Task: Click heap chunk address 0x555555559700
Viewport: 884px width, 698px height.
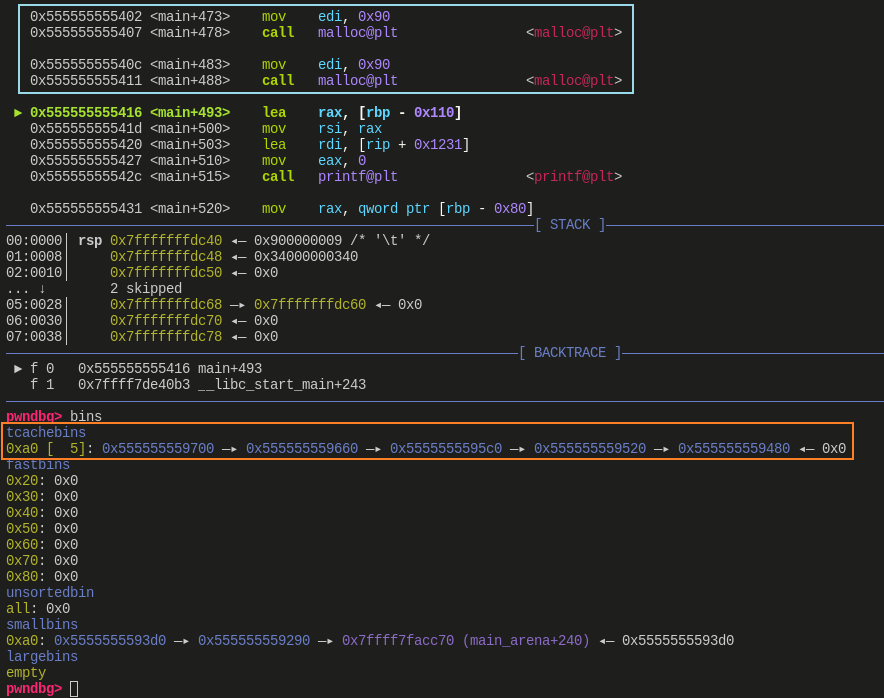Action: [x=156, y=448]
